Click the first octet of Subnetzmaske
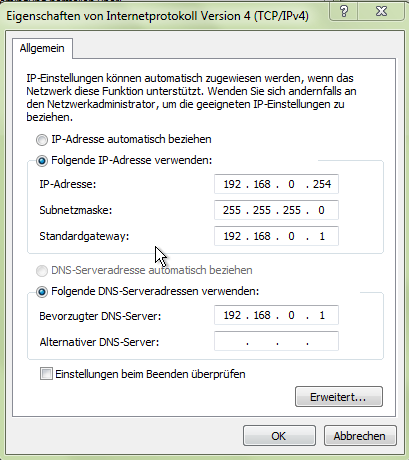 232,210
